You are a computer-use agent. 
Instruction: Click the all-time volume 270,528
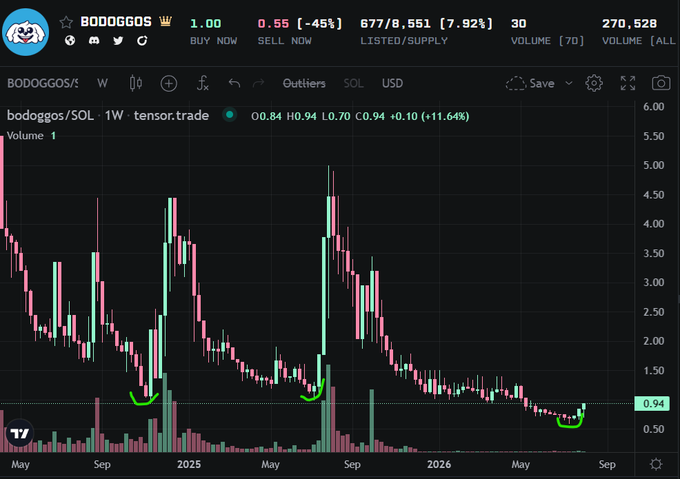click(x=629, y=23)
